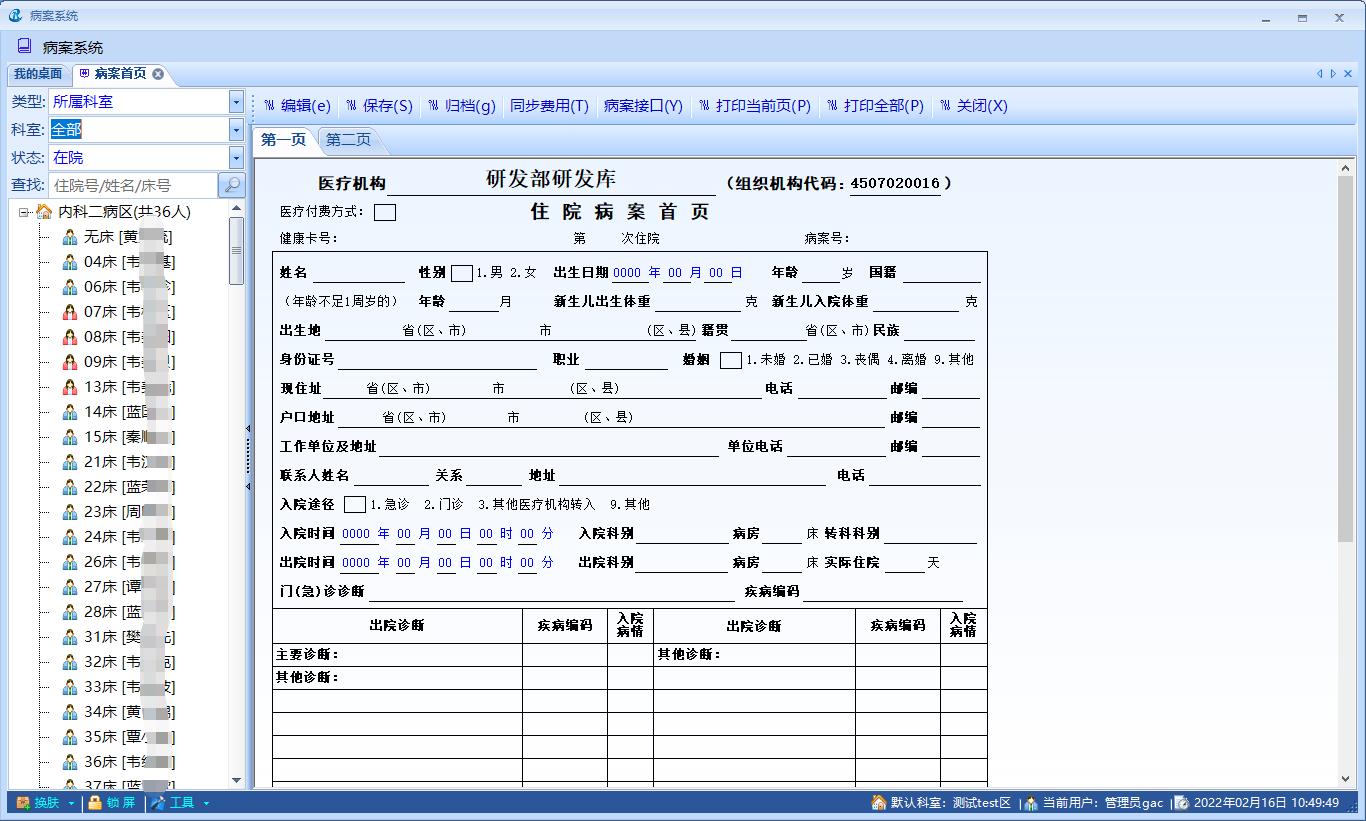The image size is (1366, 821).
Task: Click the 病案接口(Y) button
Action: point(643,106)
